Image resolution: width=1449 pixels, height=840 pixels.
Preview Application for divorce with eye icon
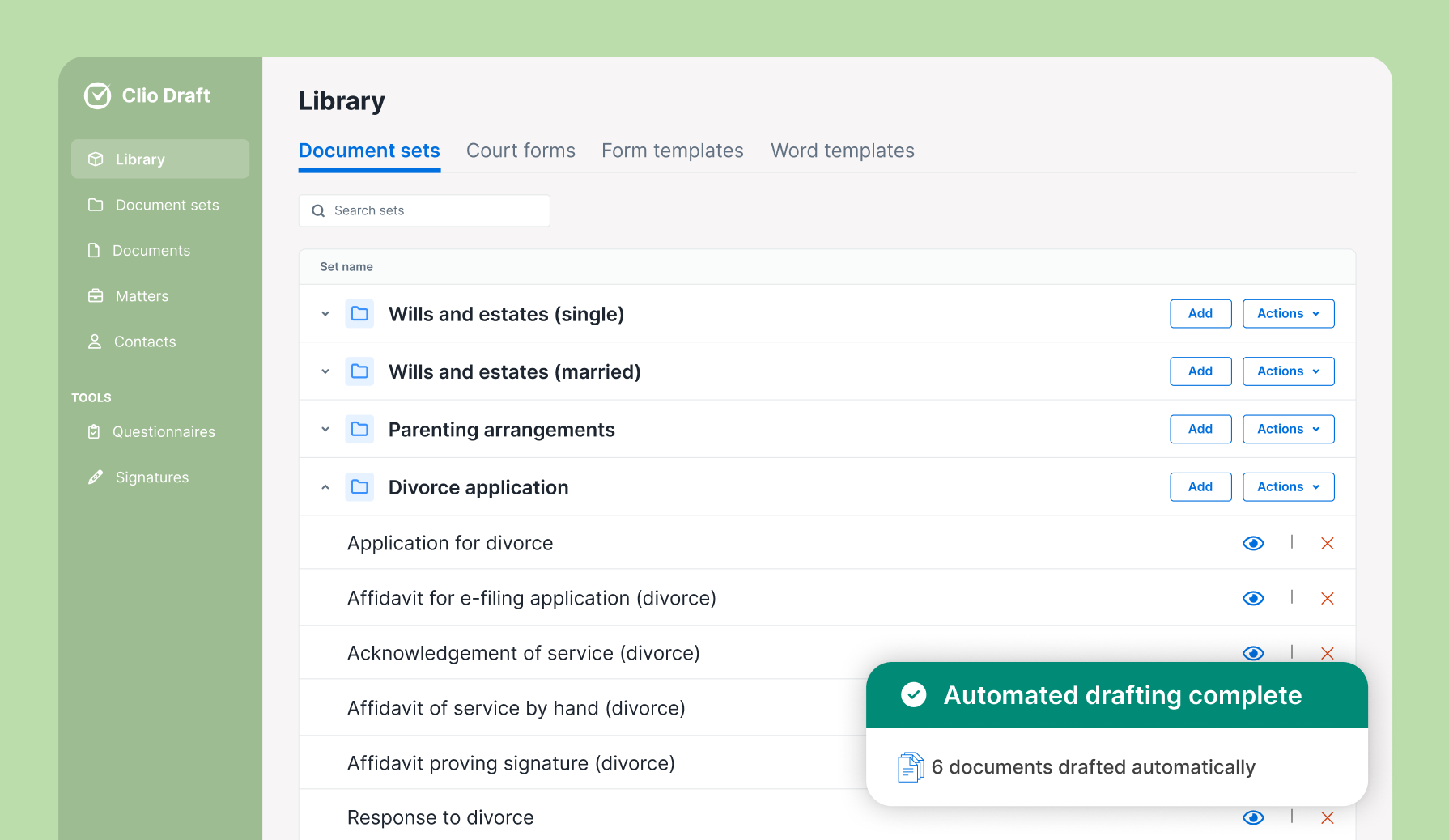tap(1253, 543)
